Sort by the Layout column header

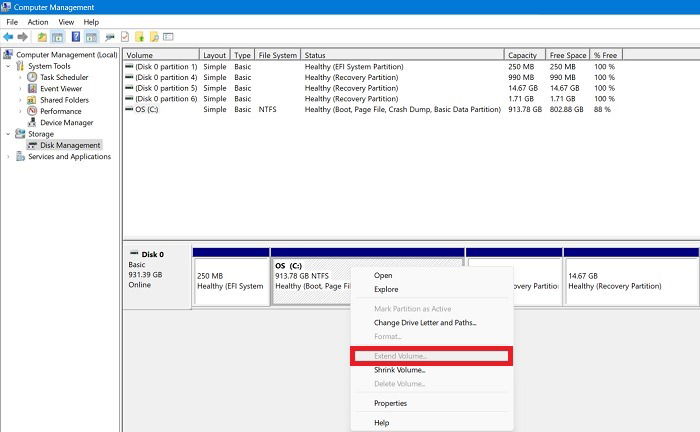[215, 55]
